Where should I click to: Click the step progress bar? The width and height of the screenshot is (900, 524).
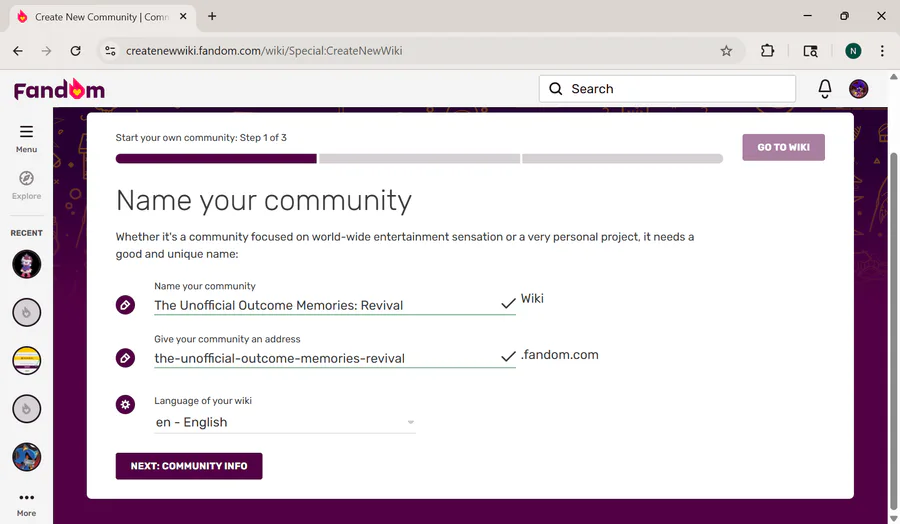[x=419, y=158]
